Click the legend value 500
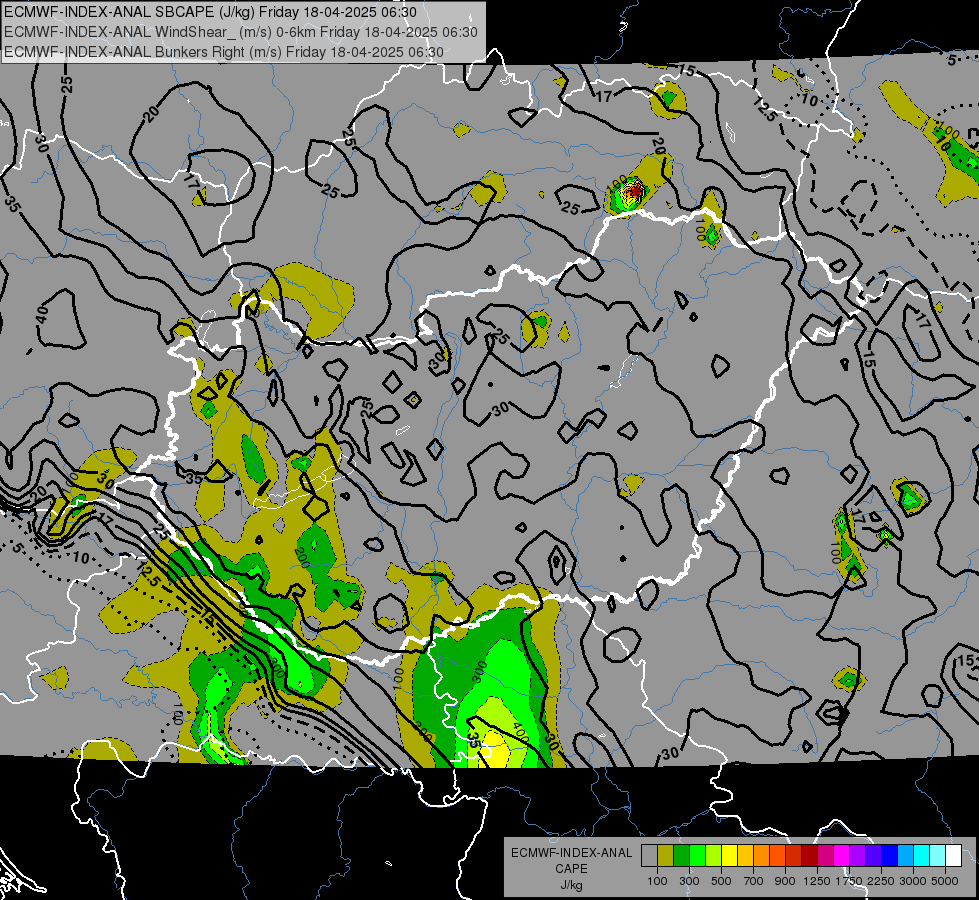Image resolution: width=979 pixels, height=900 pixels. click(x=721, y=881)
